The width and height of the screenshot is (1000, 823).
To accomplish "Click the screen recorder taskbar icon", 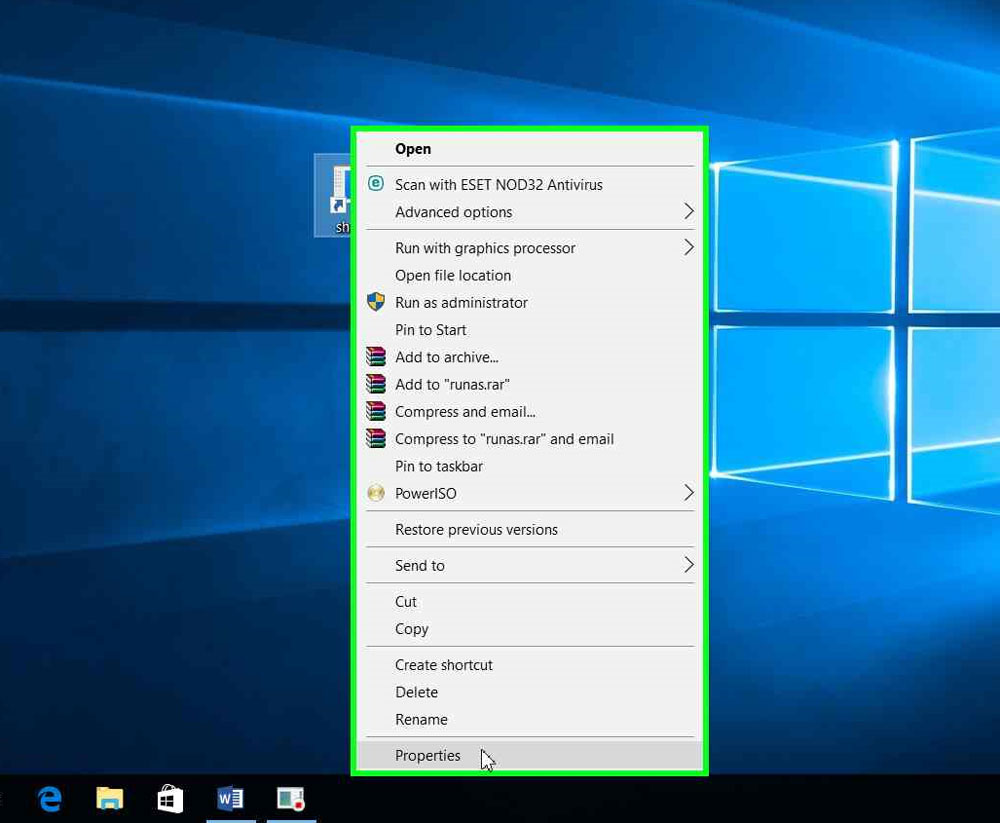I will [x=290, y=798].
